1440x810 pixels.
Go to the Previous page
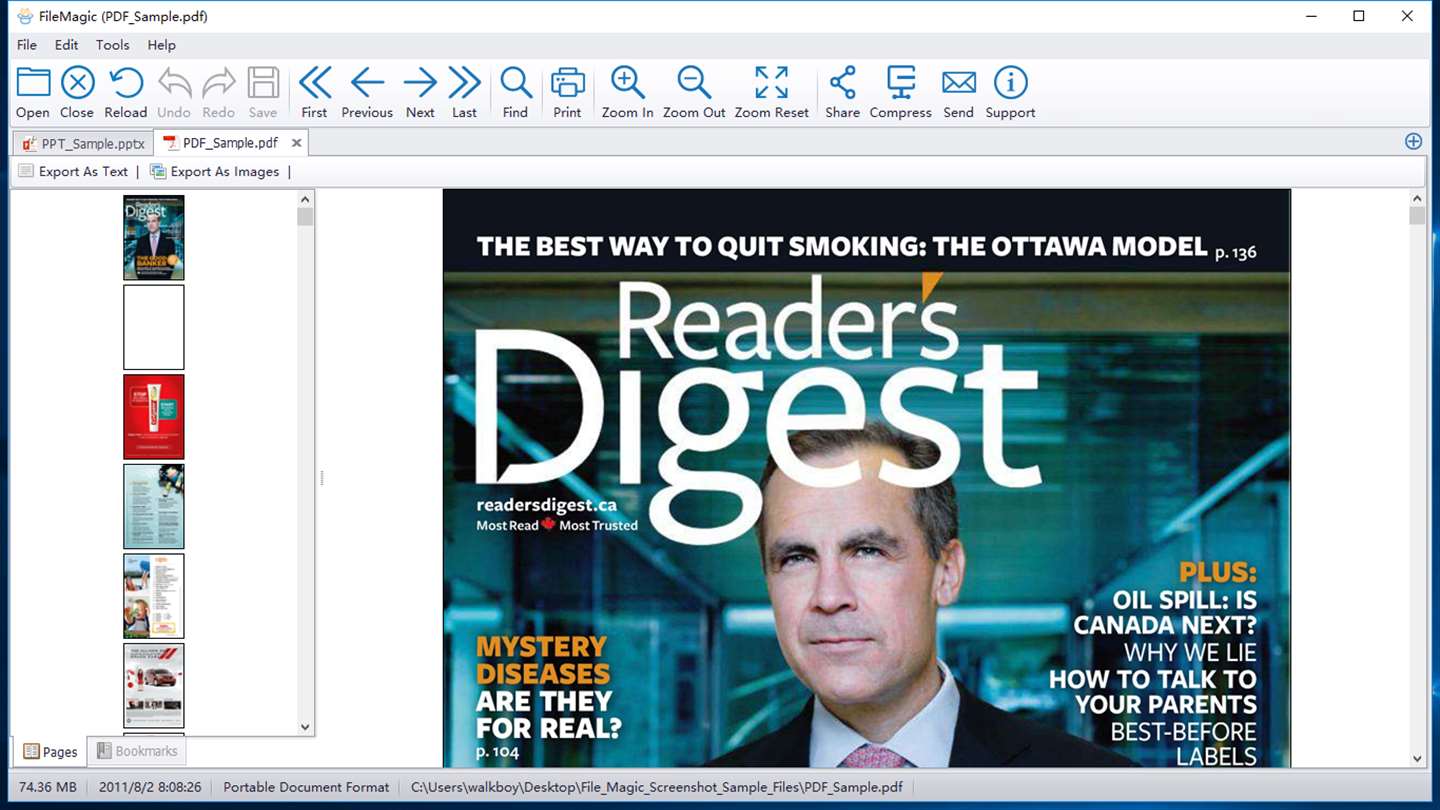coord(367,92)
